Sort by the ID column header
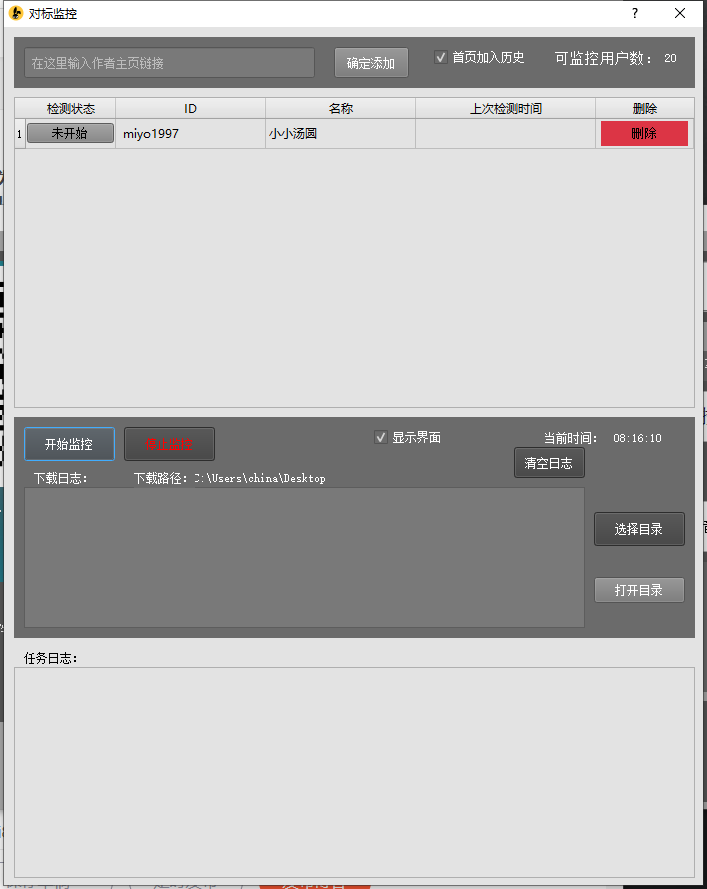This screenshot has height=889, width=707. pos(190,109)
